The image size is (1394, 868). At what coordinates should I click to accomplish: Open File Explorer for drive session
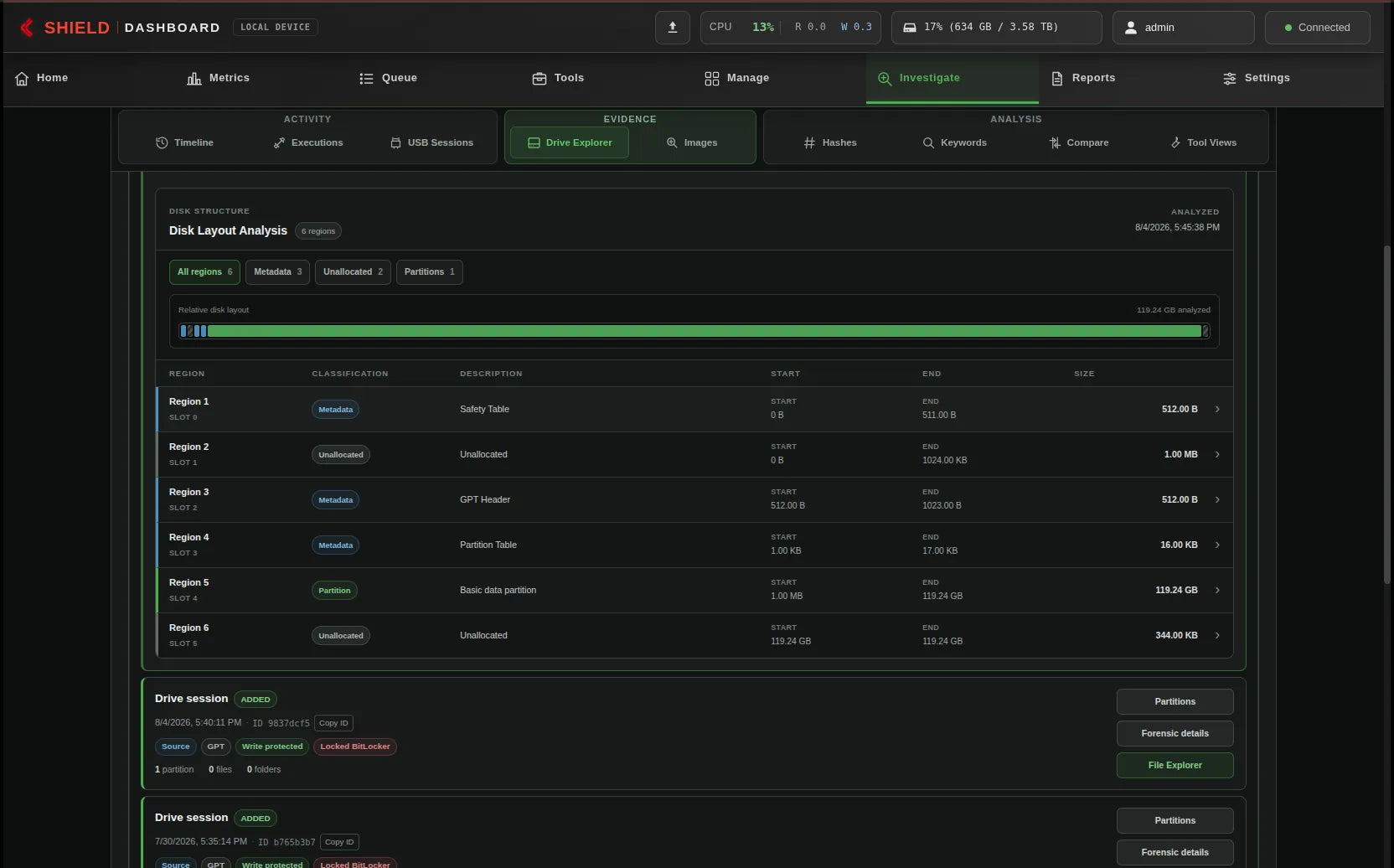[1175, 766]
